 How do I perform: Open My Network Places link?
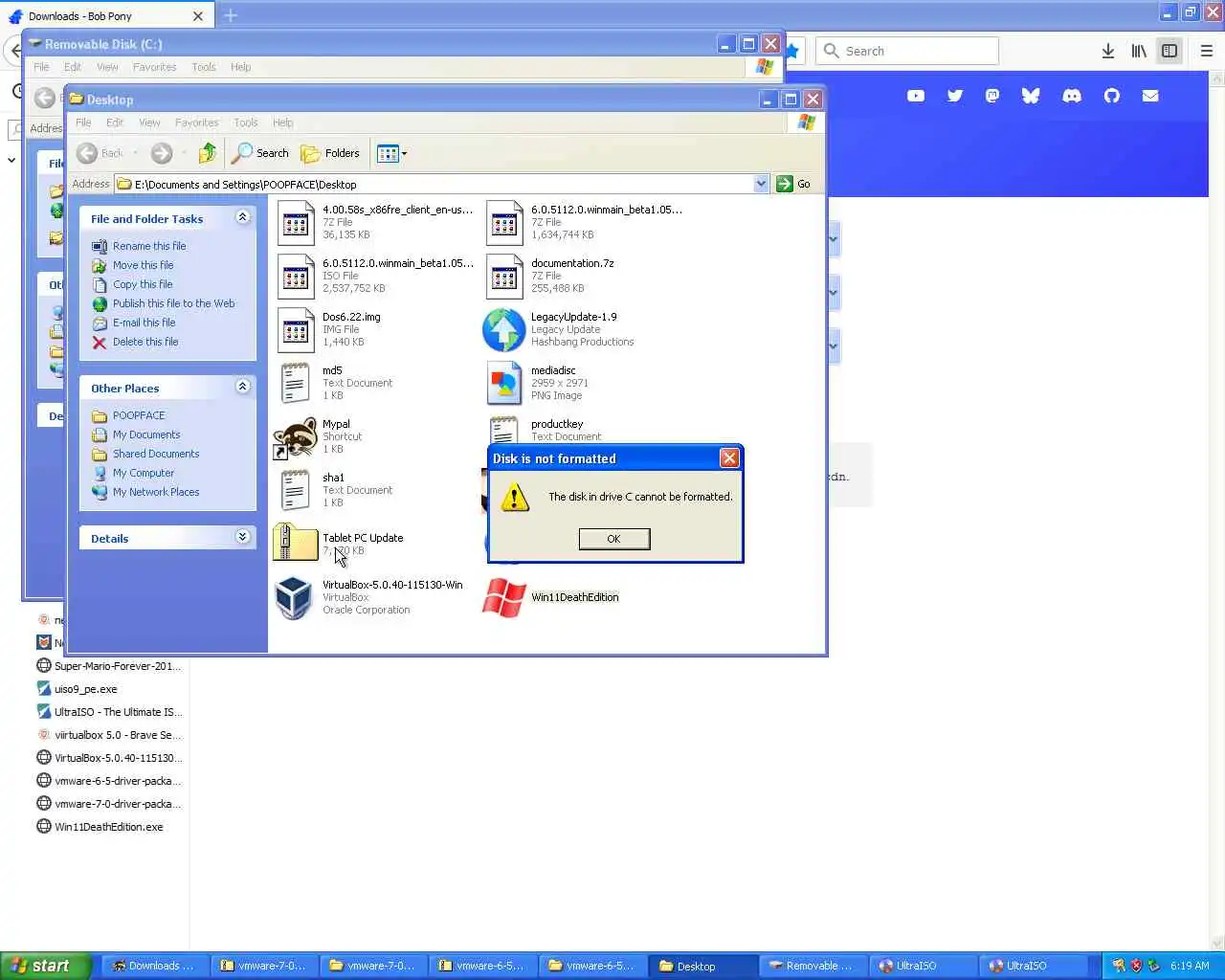coord(156,492)
